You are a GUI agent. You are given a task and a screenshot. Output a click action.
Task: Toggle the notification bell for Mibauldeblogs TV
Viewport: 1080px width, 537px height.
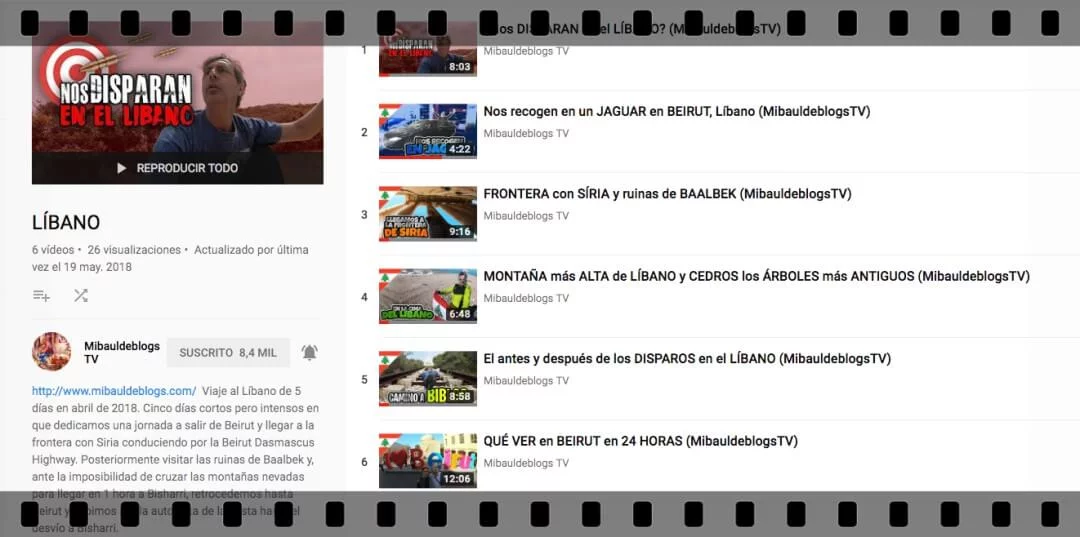(x=310, y=352)
